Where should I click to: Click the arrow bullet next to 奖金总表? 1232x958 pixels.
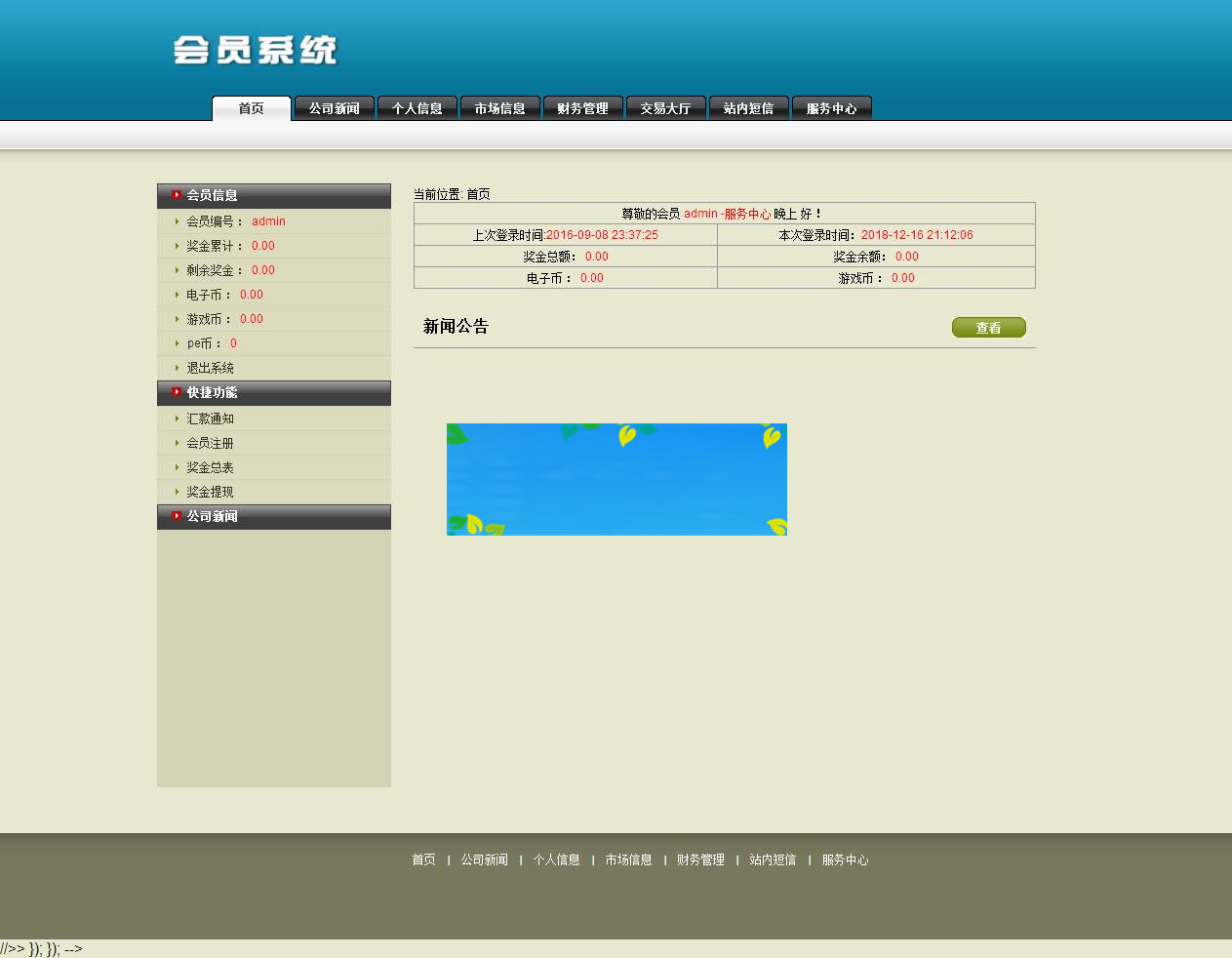(177, 467)
